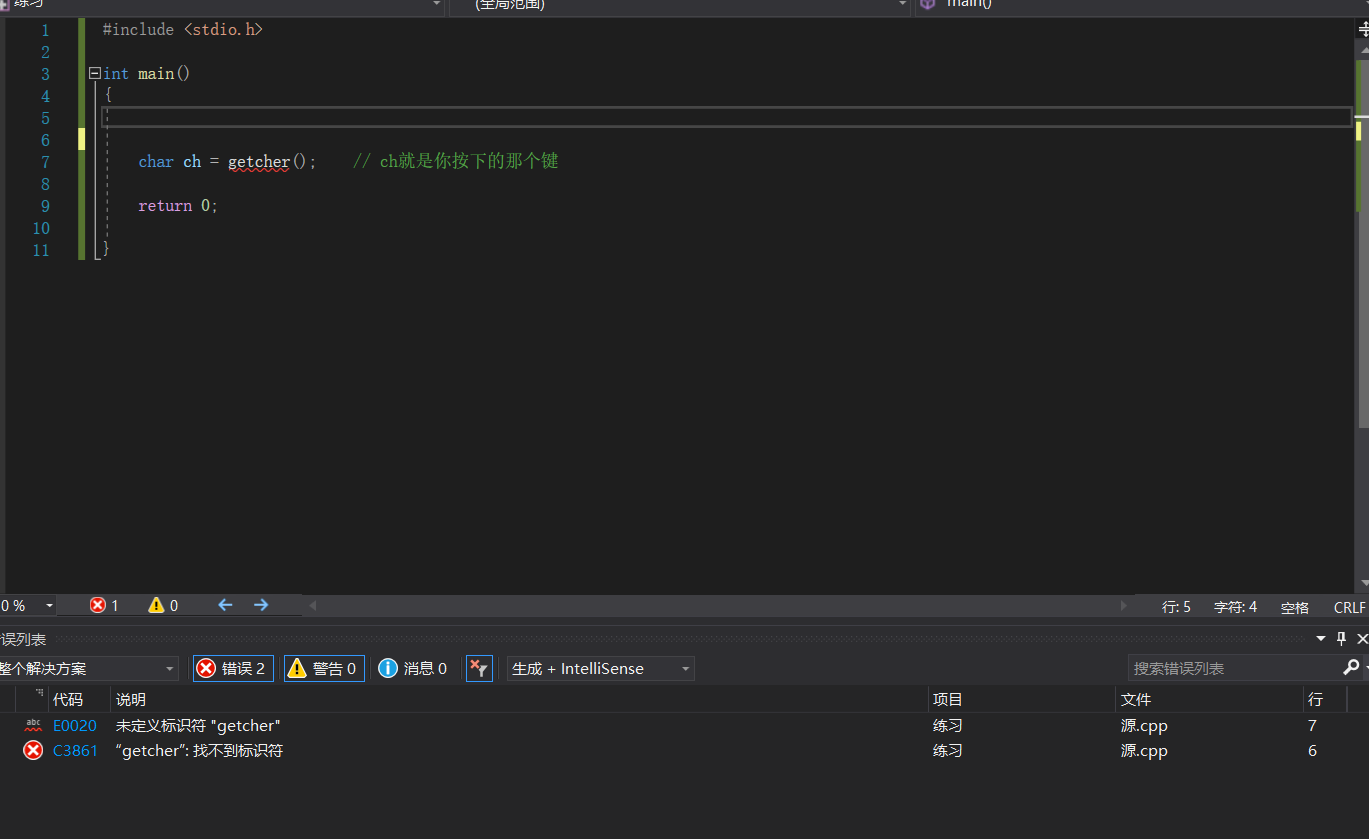Click the 行: 5 status indicator
1369x839 pixels.
point(1176,606)
